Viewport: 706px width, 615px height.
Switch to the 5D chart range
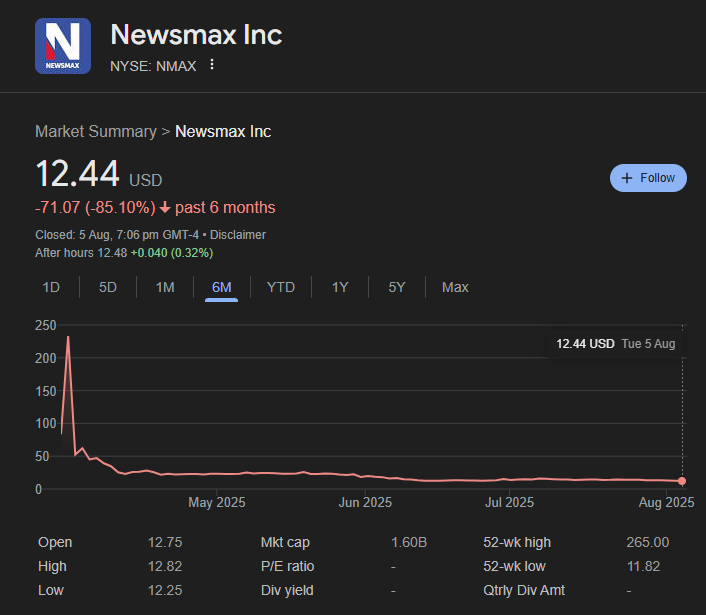[108, 287]
